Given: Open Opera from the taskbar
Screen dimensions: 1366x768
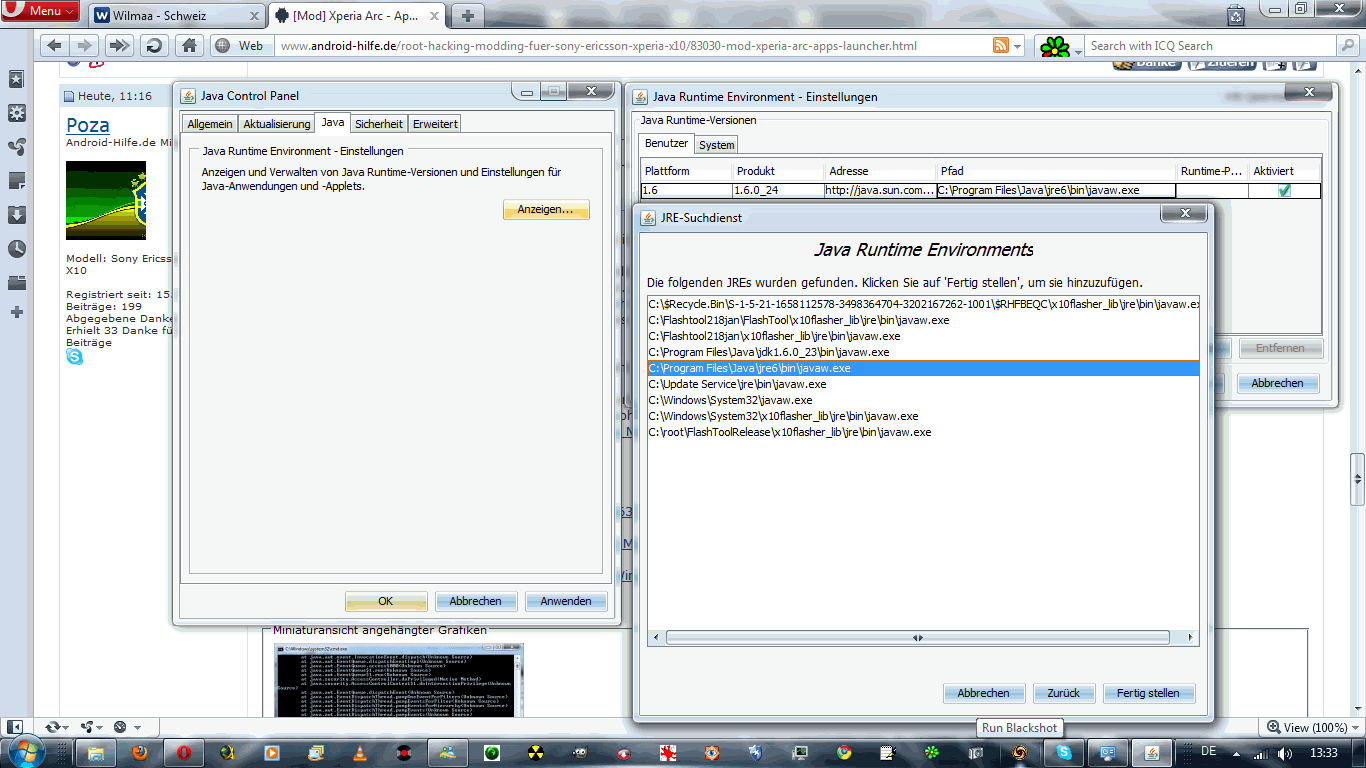Looking at the screenshot, I should tap(184, 752).
